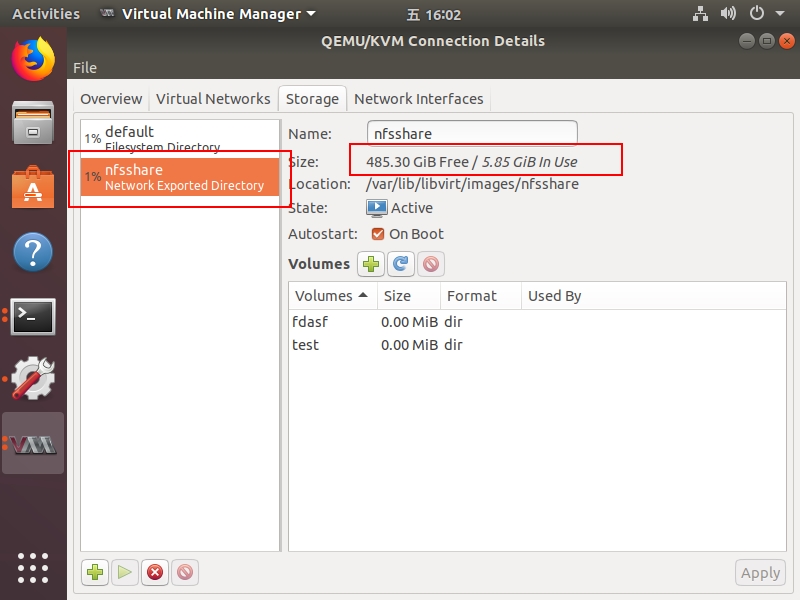Open Terminal from the dock
Viewport: 800px width, 600px height.
[x=33, y=316]
